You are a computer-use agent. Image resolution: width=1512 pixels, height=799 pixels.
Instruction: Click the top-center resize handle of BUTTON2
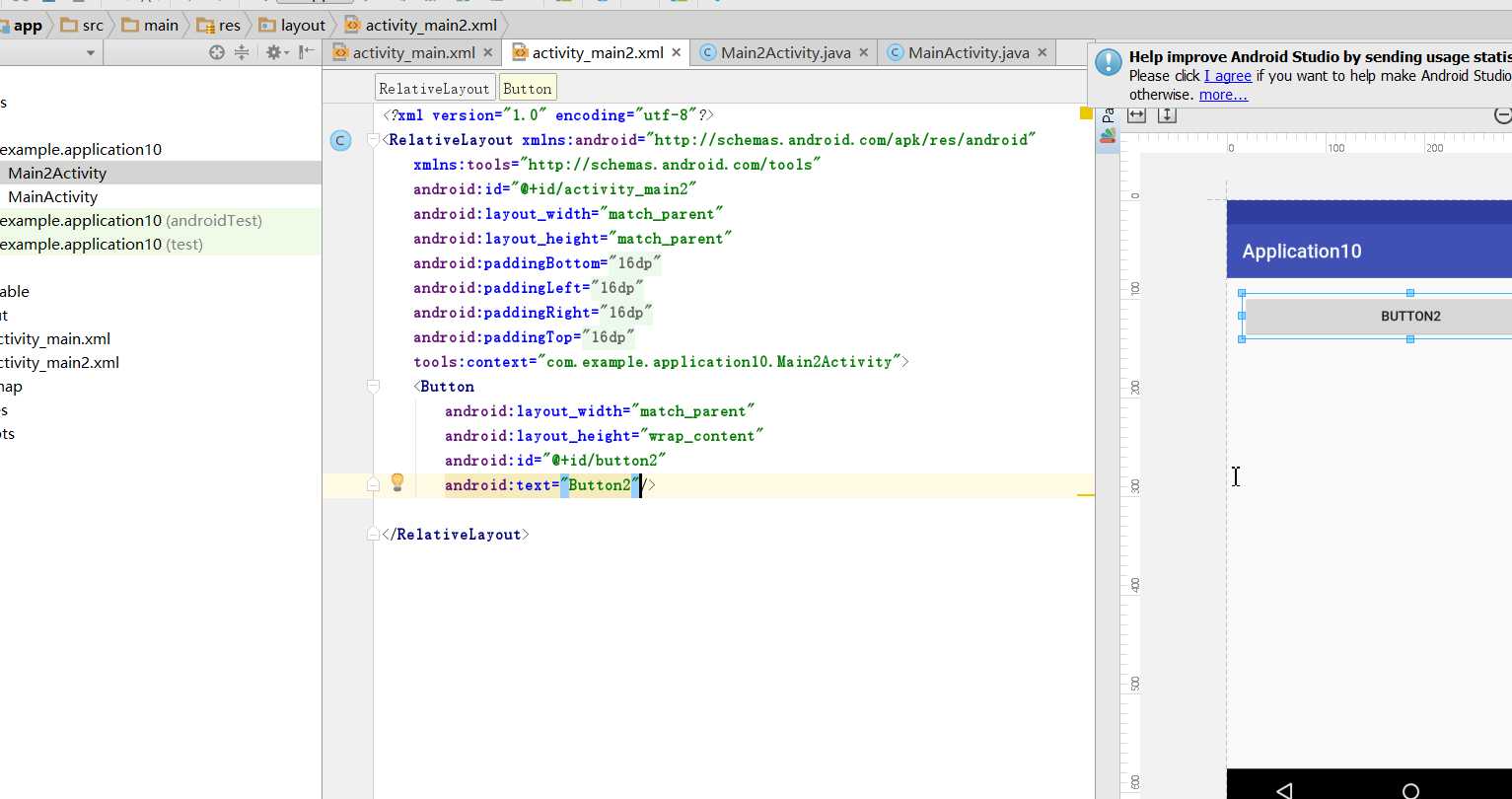point(1410,293)
